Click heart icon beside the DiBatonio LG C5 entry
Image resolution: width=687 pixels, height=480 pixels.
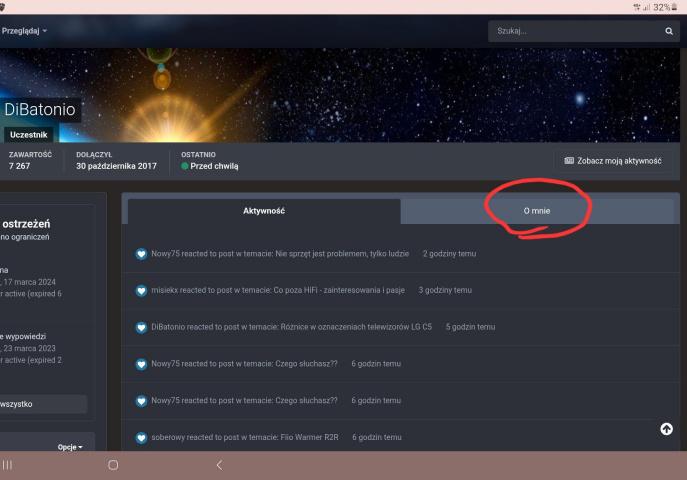[x=142, y=327]
